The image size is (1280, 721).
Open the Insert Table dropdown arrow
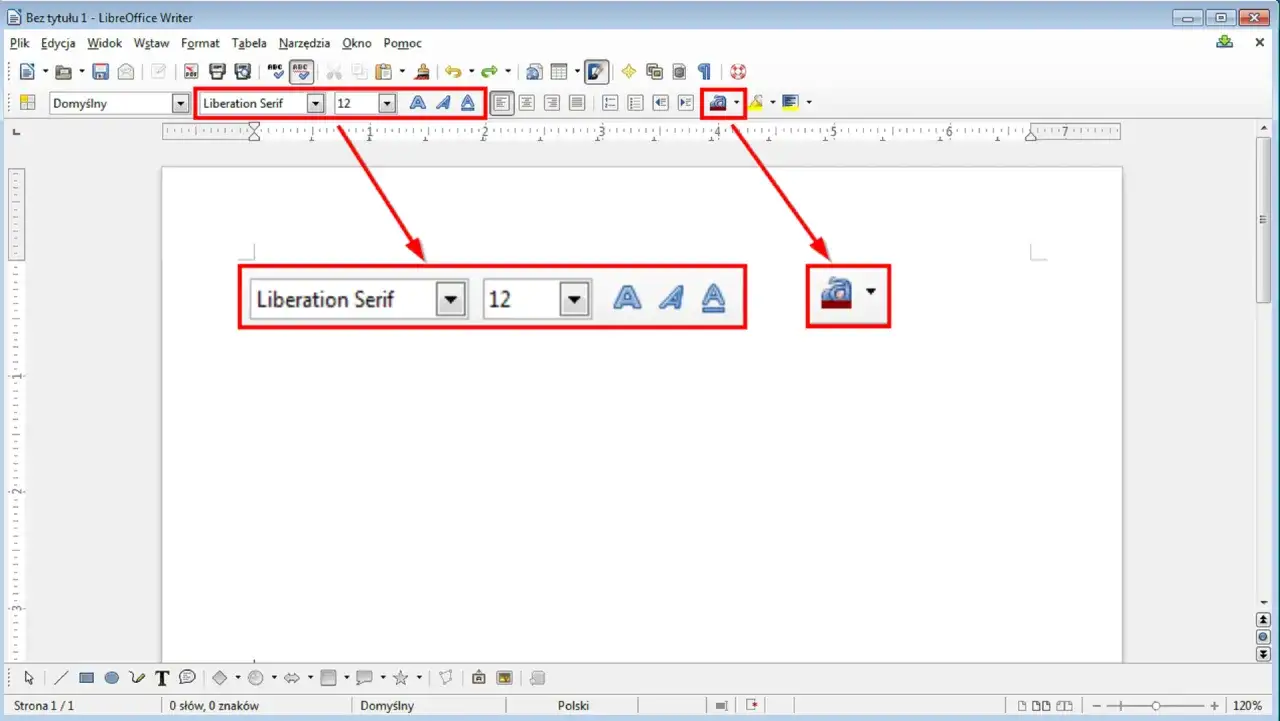577,71
